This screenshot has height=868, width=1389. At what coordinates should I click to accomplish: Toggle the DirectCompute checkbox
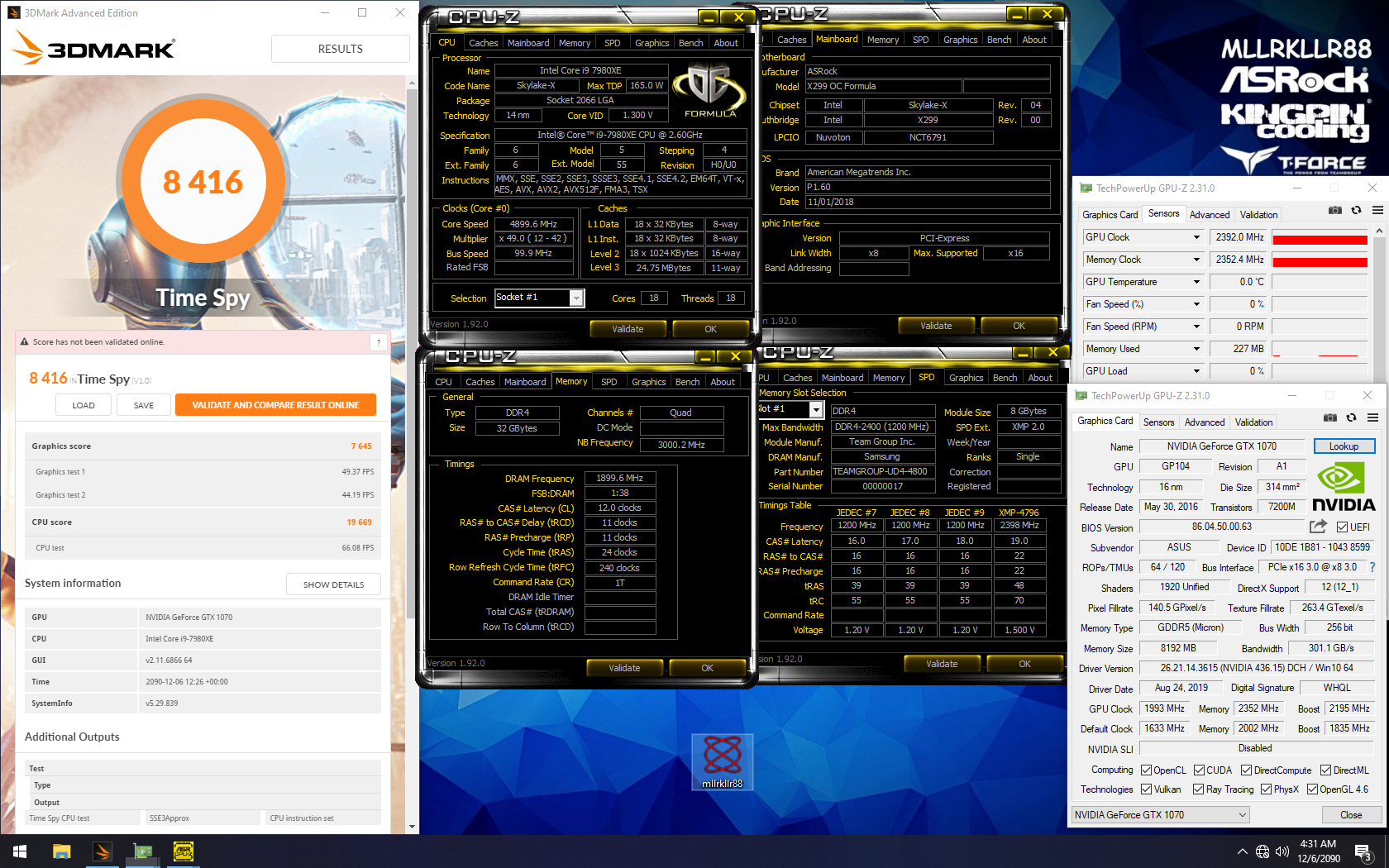(x=1247, y=770)
